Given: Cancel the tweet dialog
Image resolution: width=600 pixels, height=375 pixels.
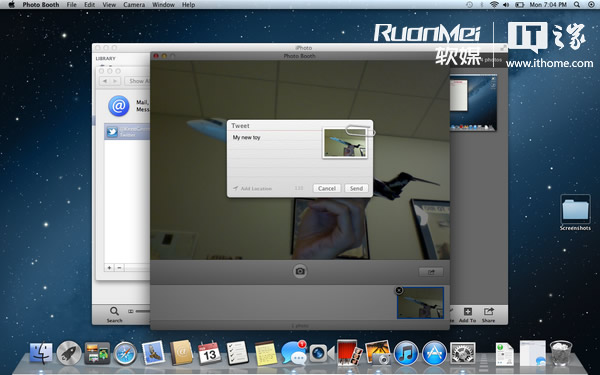Looking at the screenshot, I should coord(327,188).
